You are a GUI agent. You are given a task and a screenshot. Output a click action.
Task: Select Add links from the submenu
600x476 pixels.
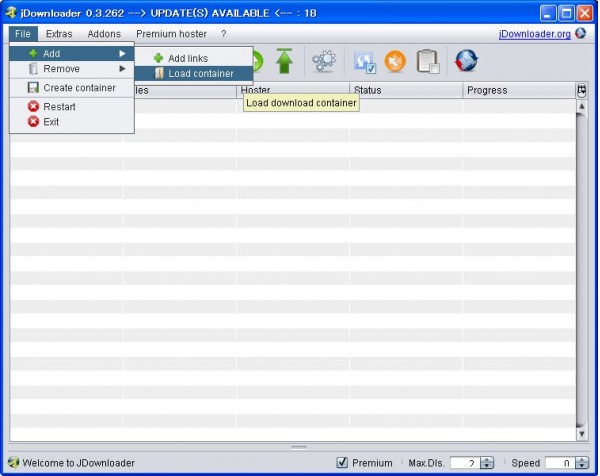(x=194, y=58)
